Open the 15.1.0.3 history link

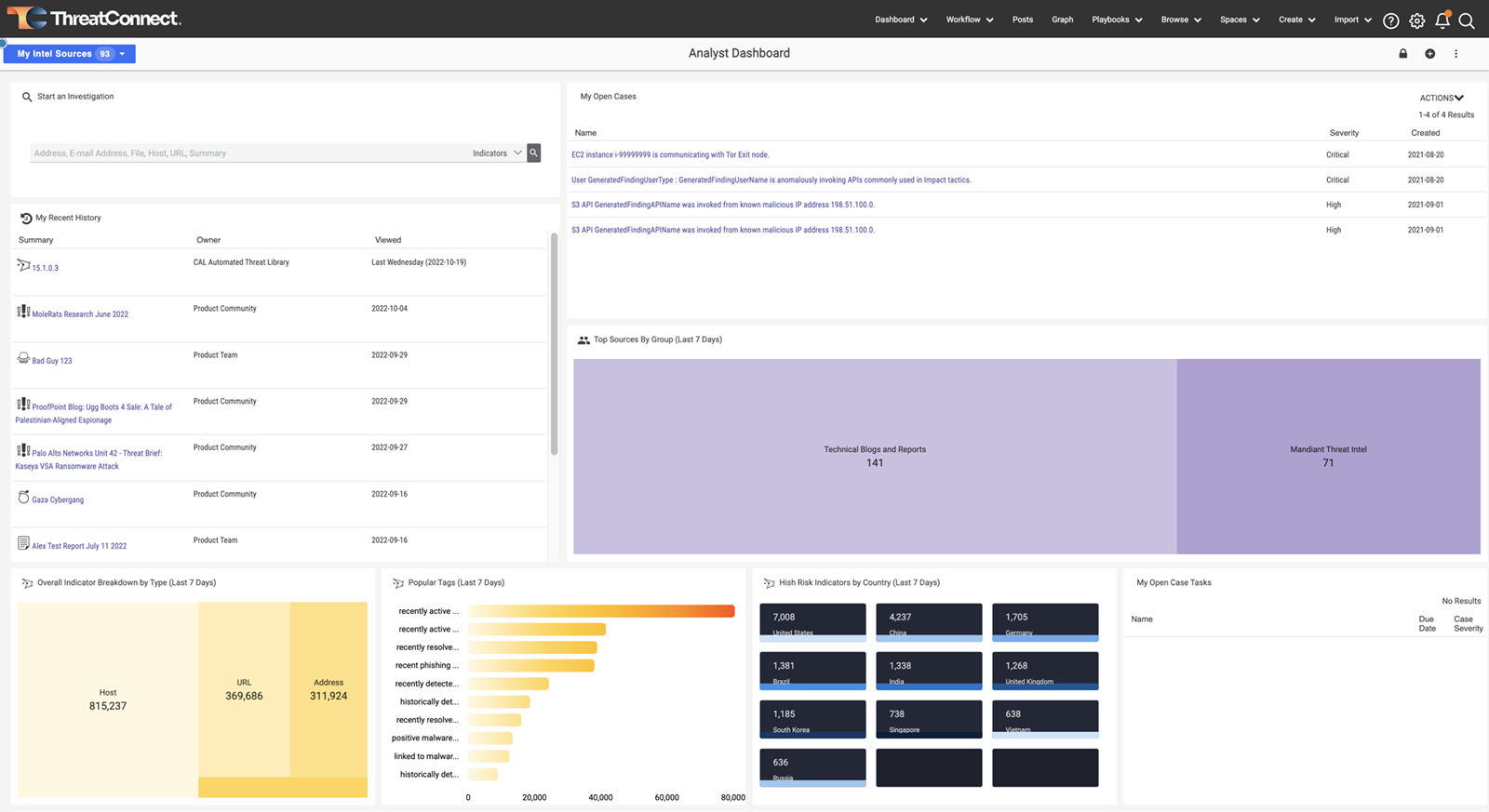(45, 268)
